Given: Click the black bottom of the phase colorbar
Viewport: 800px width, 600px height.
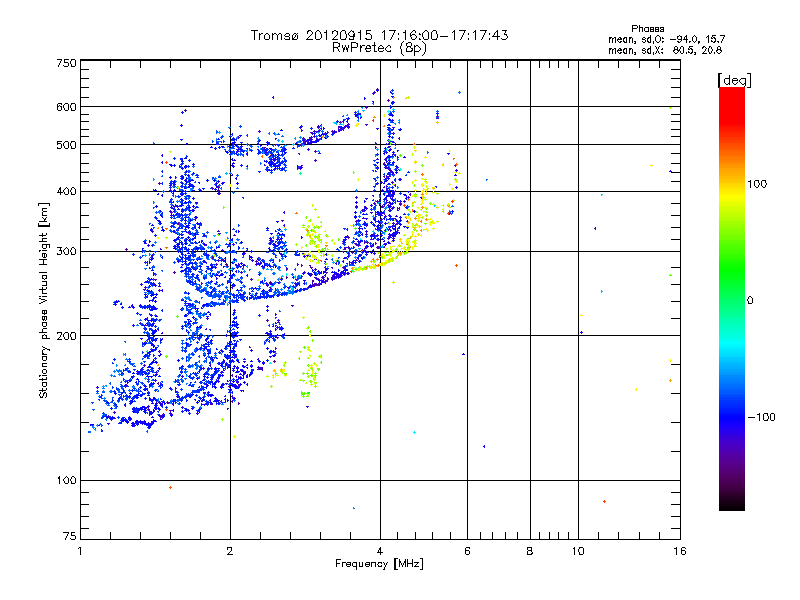Looking at the screenshot, I should [x=732, y=503].
